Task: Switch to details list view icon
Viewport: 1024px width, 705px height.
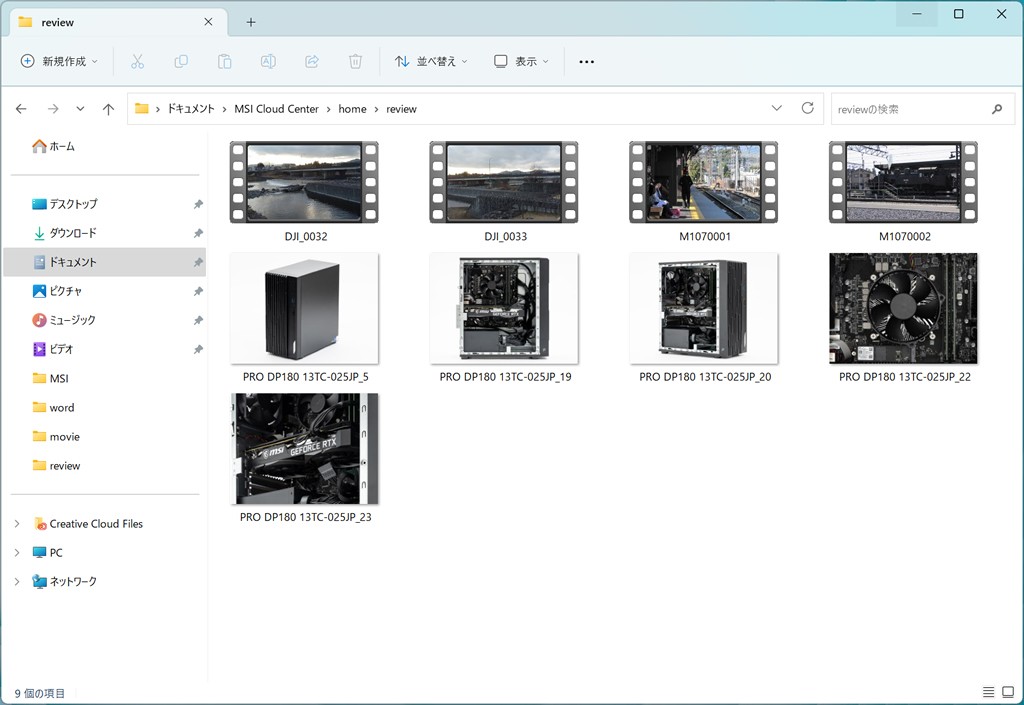Action: [988, 692]
